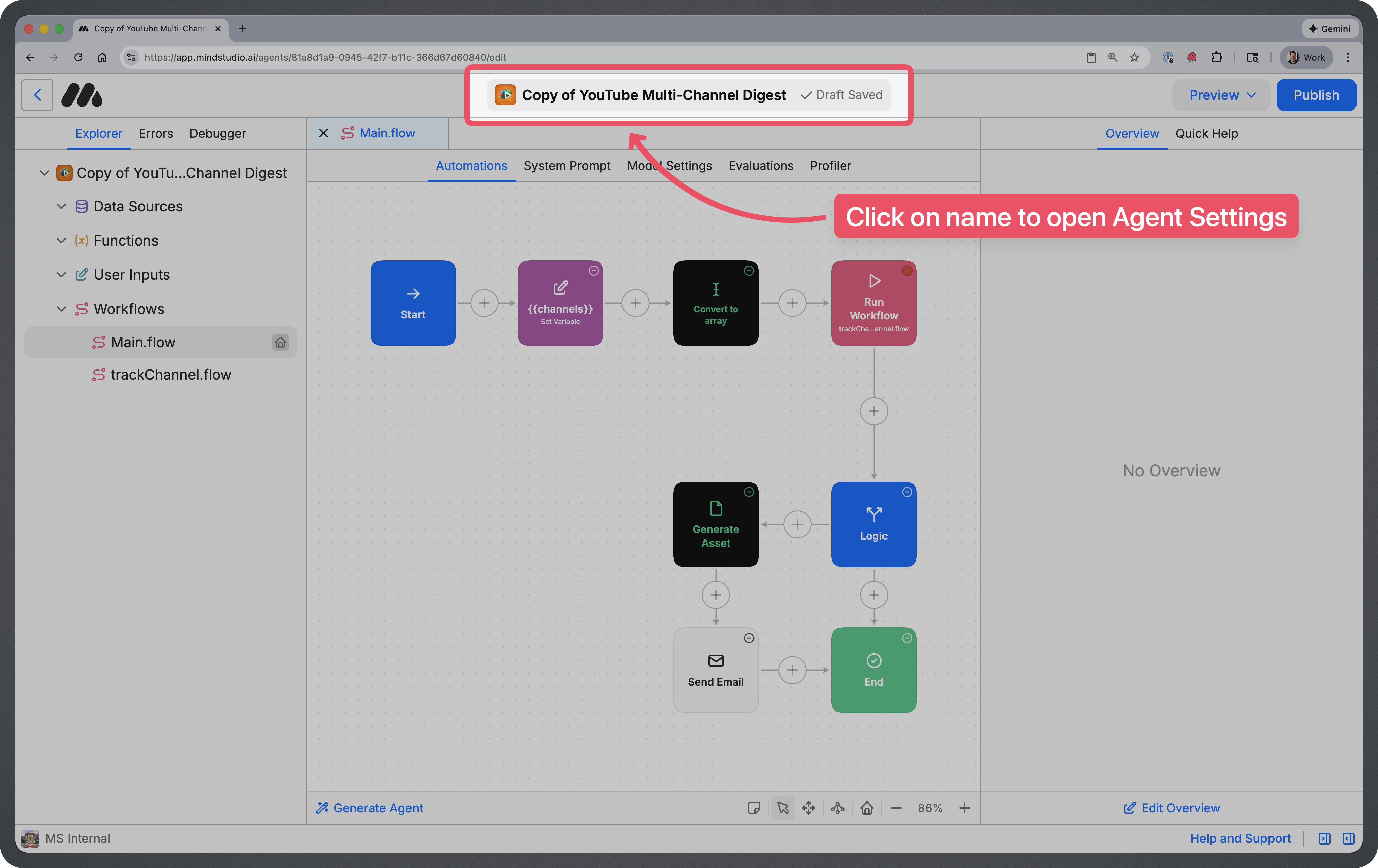Screen dimensions: 1378x868
Task: Click the Publish button
Action: coord(1316,95)
